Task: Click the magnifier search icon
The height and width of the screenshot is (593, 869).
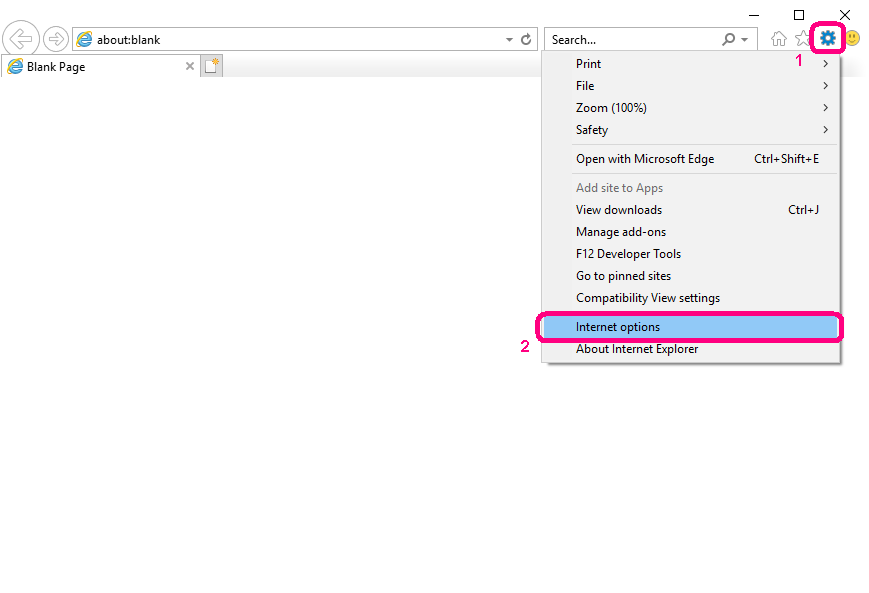Action: pyautogui.click(x=729, y=39)
